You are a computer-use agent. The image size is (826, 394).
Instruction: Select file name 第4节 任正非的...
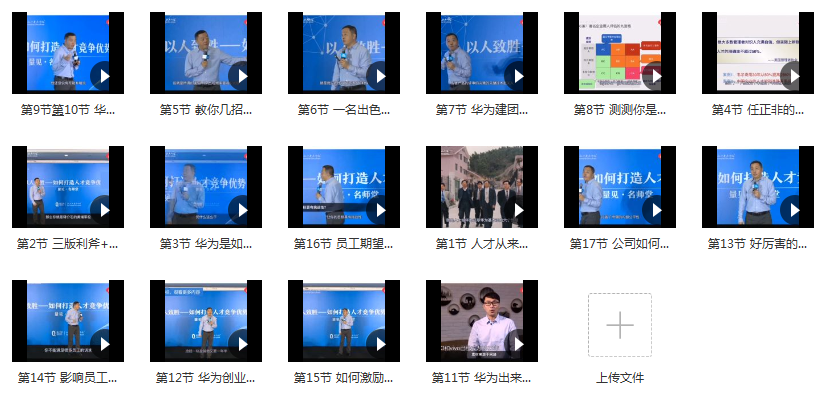(758, 110)
